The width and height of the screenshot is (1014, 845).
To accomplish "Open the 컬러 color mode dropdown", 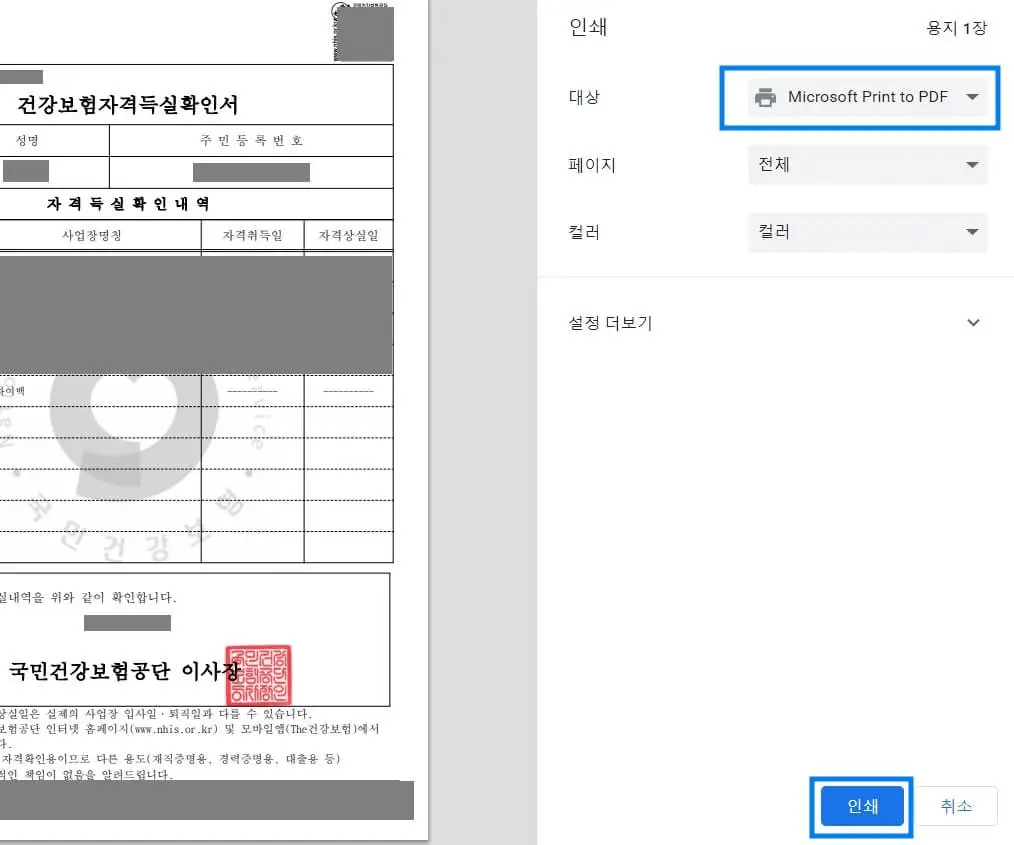I will click(868, 231).
